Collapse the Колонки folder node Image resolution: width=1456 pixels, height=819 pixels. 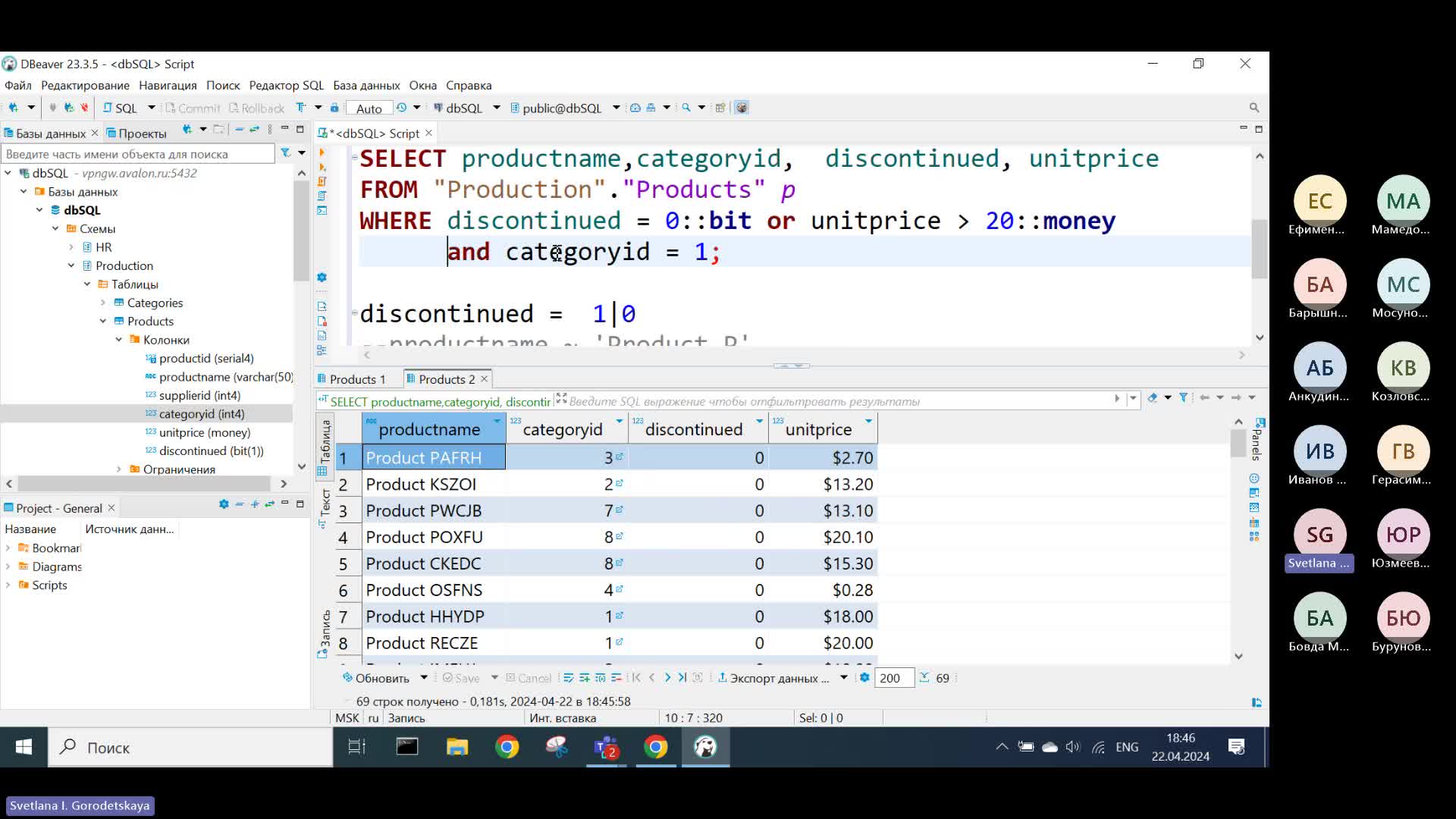pos(119,340)
